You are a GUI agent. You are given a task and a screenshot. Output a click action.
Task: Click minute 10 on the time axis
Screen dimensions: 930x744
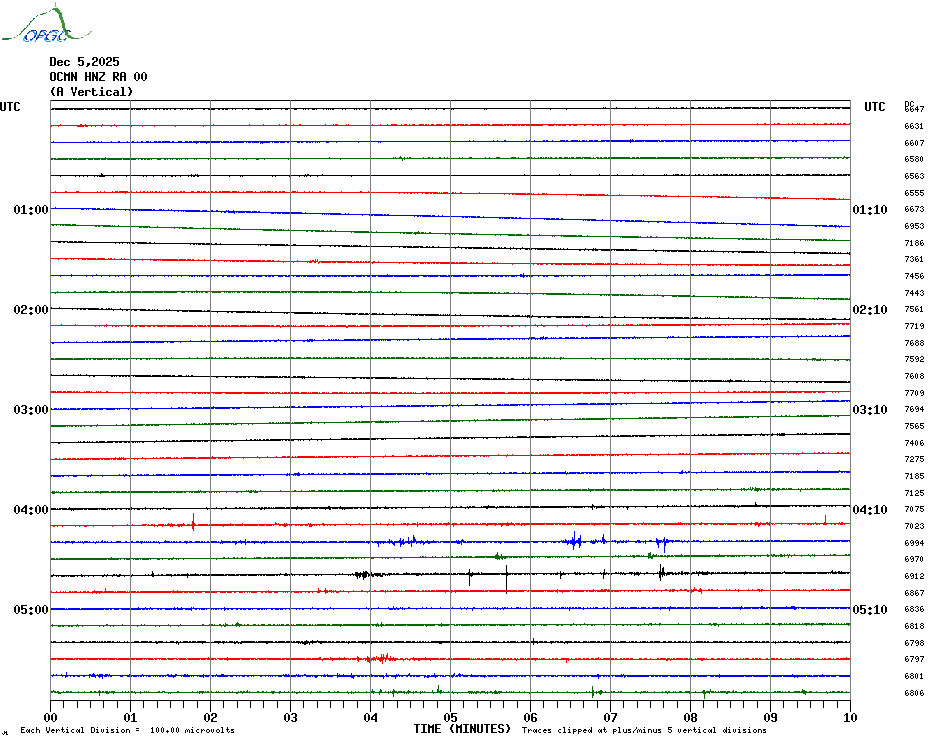point(849,717)
